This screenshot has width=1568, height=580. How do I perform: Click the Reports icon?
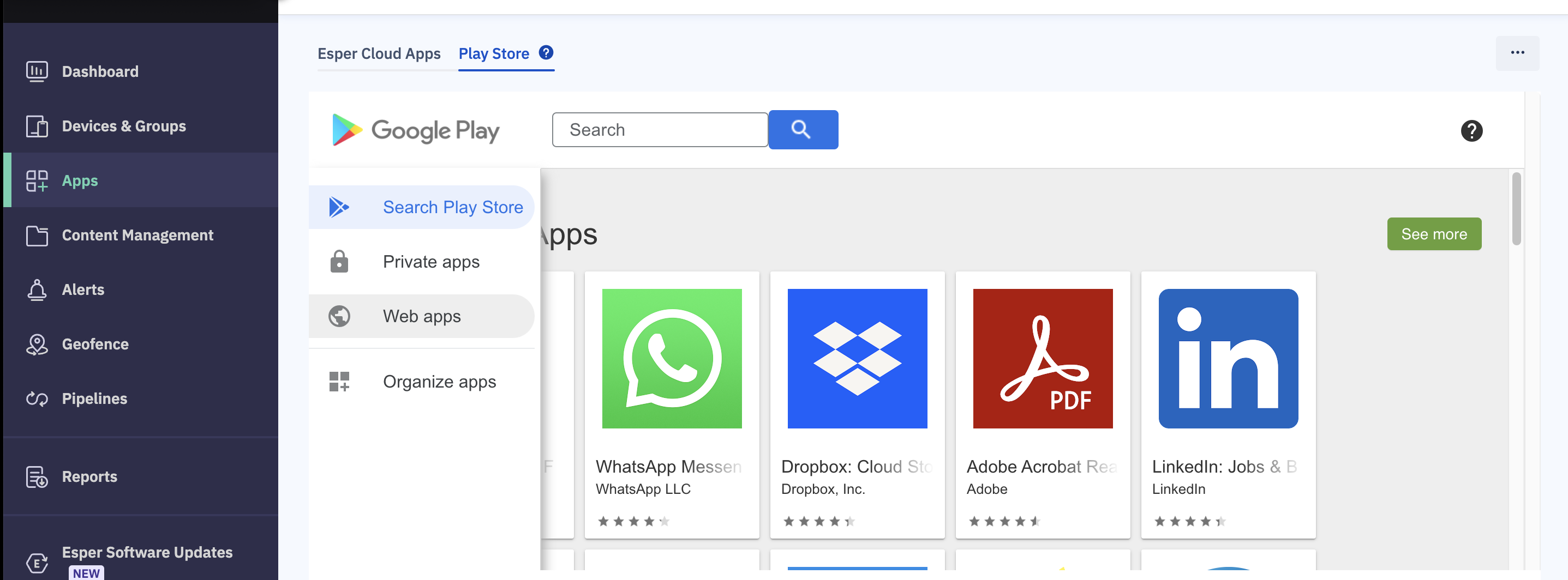point(37,476)
